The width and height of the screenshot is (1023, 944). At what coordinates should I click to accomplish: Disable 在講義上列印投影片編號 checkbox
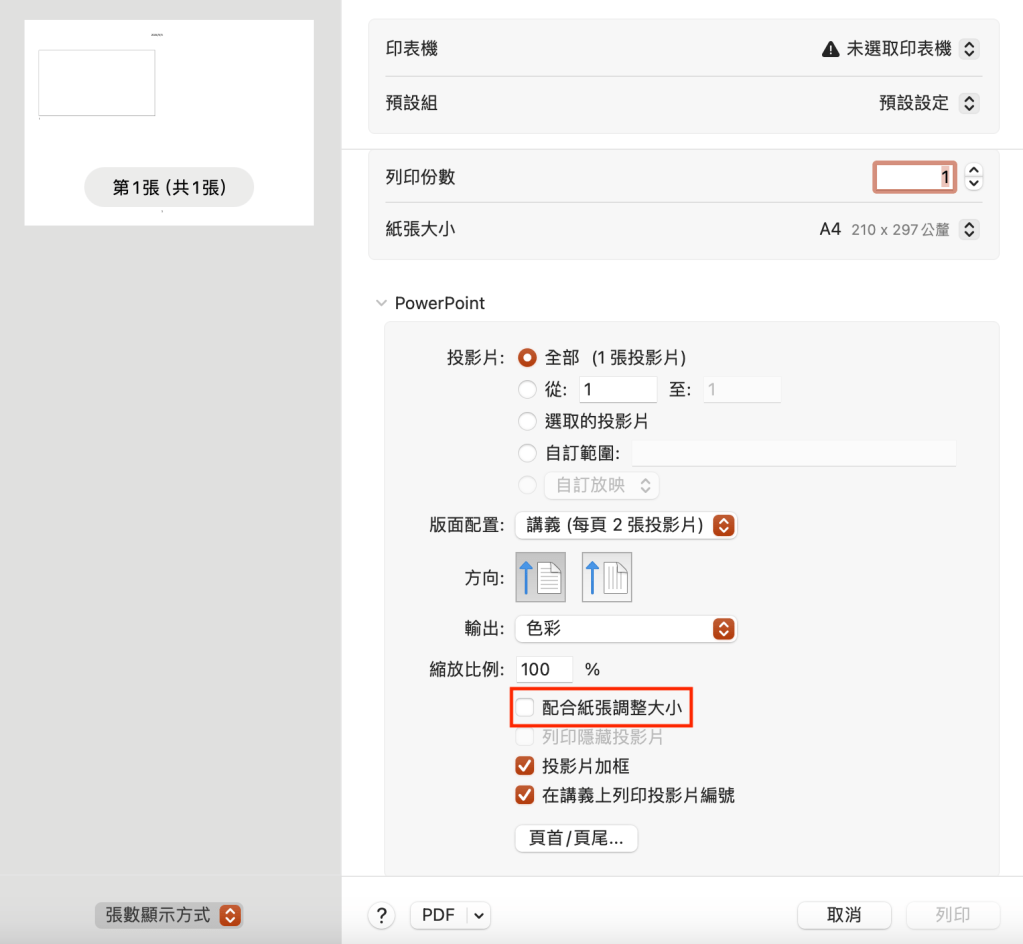click(525, 796)
